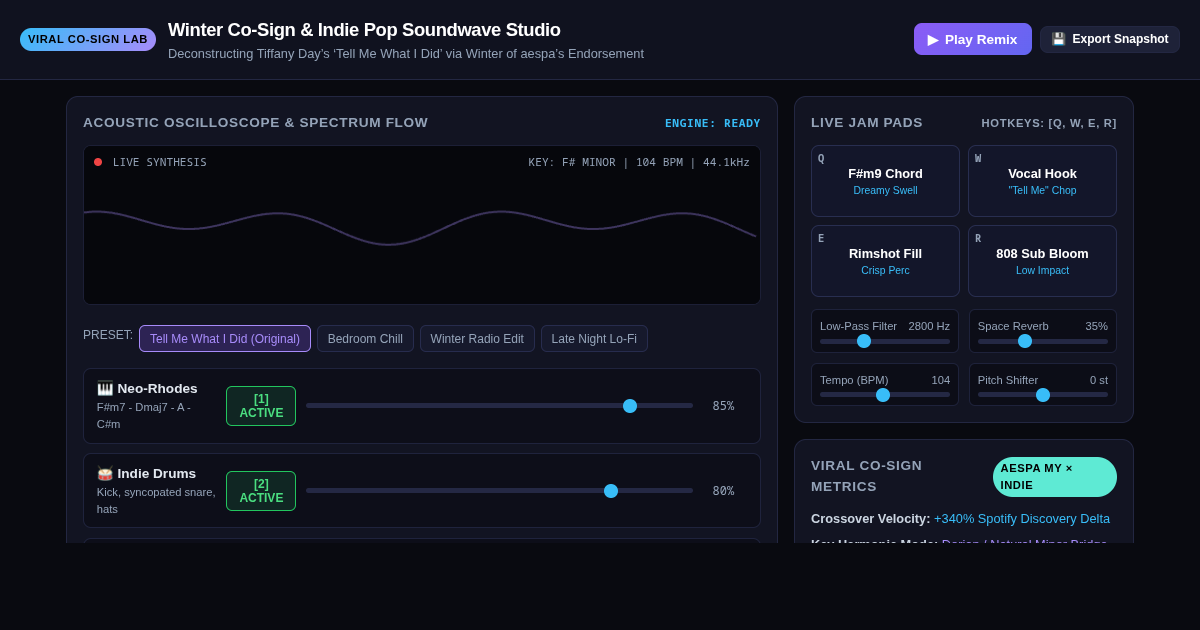Image resolution: width=1200 pixels, height=630 pixels.
Task: Adjust the Tempo (BPM) slider
Action: [885, 395]
